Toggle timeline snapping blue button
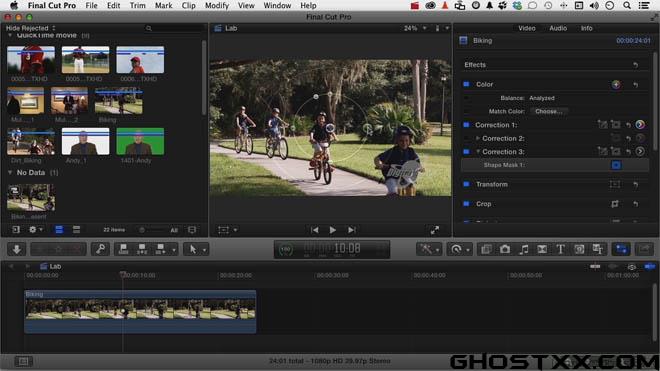Screen dimensions: 660x371 (649, 267)
